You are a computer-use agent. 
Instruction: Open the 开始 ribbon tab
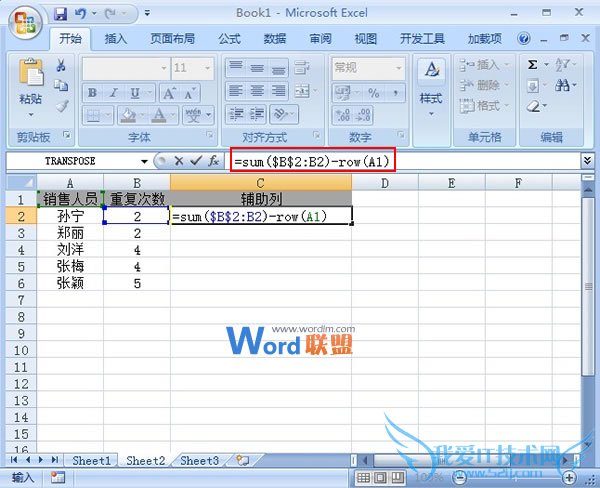pyautogui.click(x=70, y=38)
